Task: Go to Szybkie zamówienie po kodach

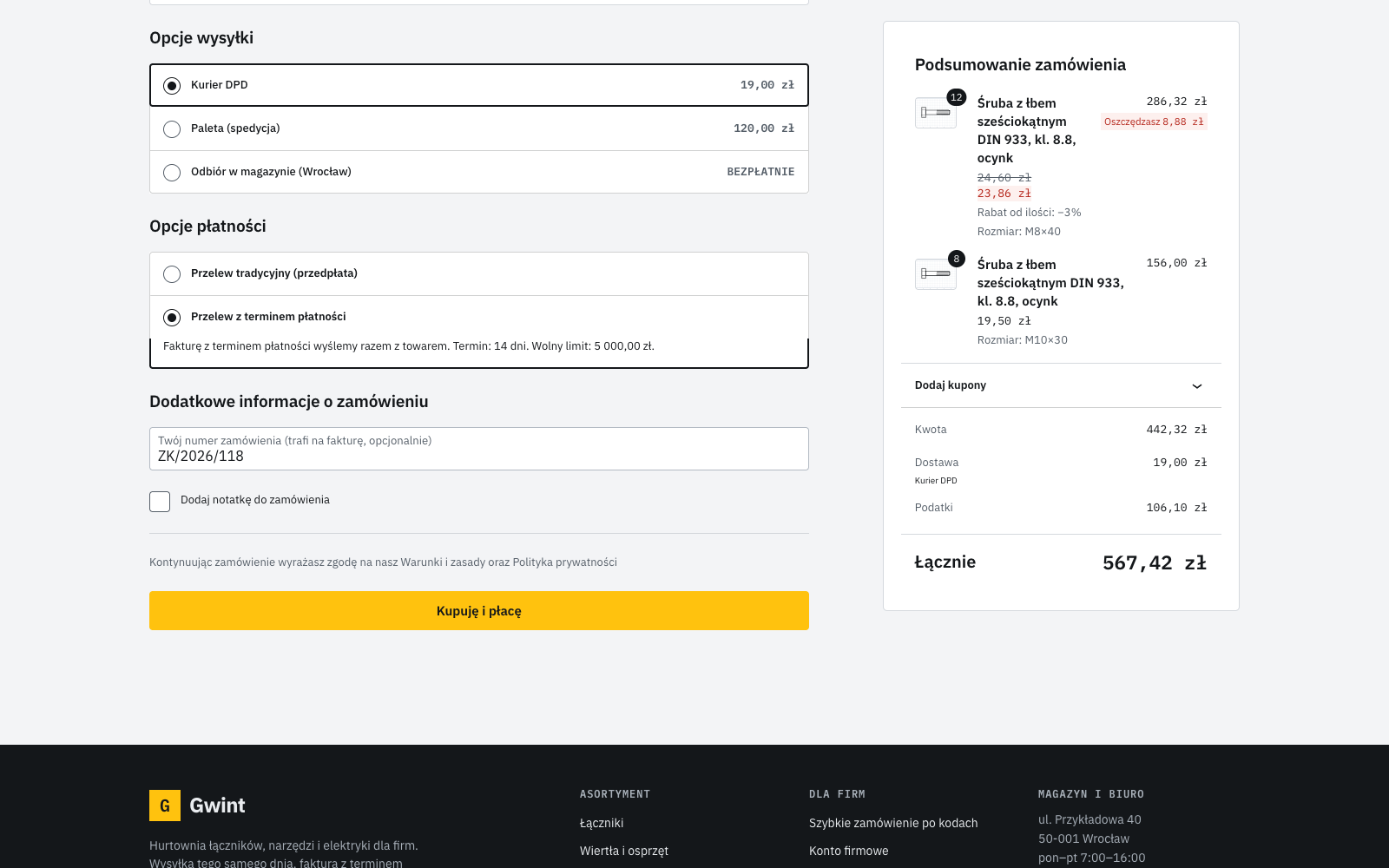Action: (893, 823)
